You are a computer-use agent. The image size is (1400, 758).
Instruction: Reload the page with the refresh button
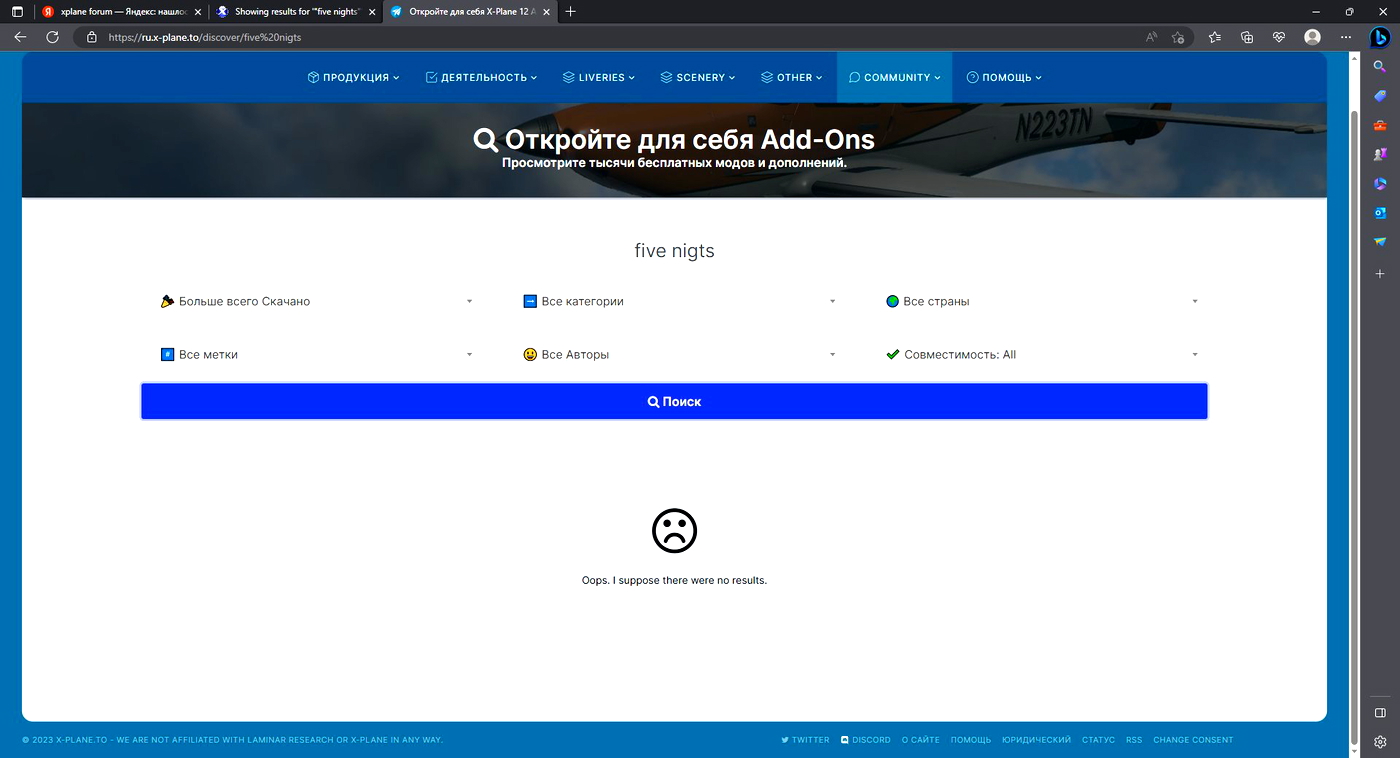pyautogui.click(x=52, y=37)
